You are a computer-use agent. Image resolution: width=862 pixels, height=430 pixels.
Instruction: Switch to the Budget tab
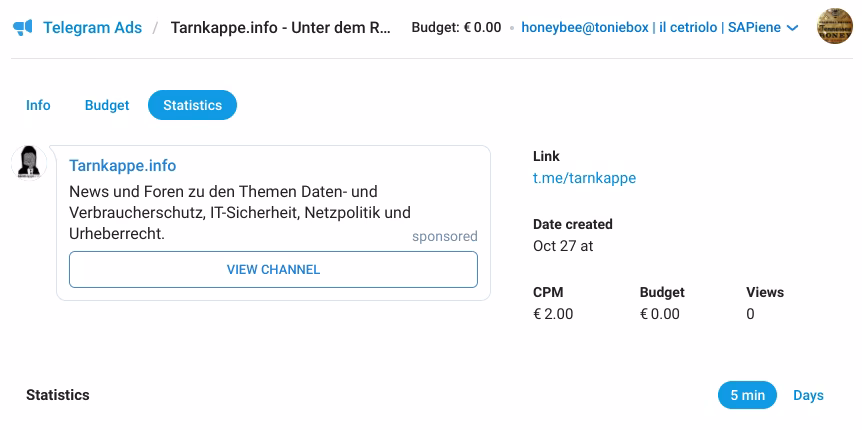tap(107, 105)
